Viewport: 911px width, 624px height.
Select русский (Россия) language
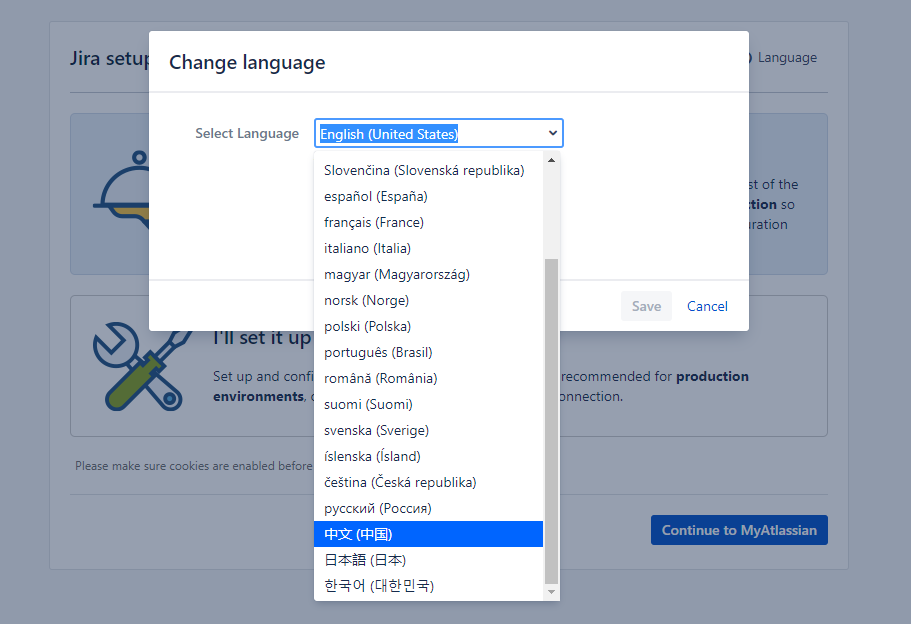(428, 508)
